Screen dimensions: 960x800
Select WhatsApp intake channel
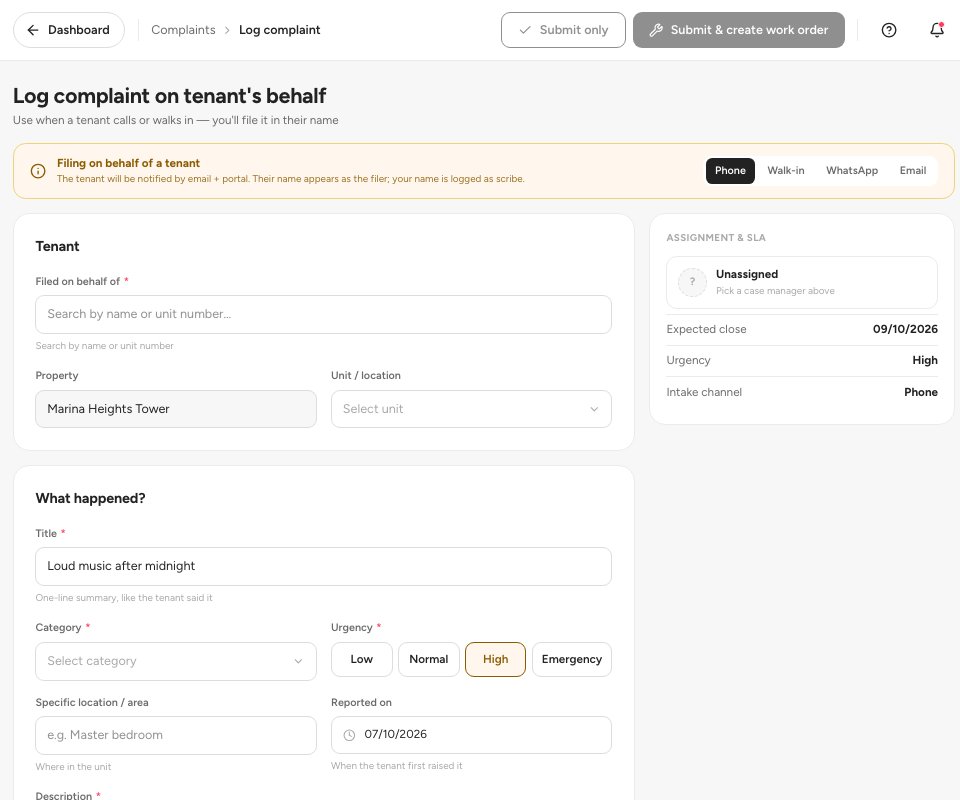852,171
